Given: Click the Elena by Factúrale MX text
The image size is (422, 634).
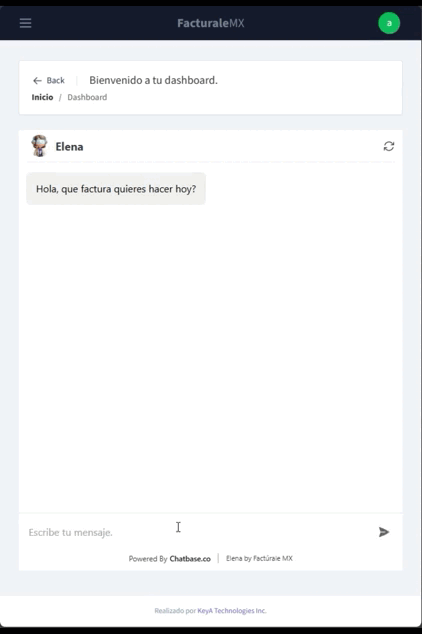Looking at the screenshot, I should [259, 558].
